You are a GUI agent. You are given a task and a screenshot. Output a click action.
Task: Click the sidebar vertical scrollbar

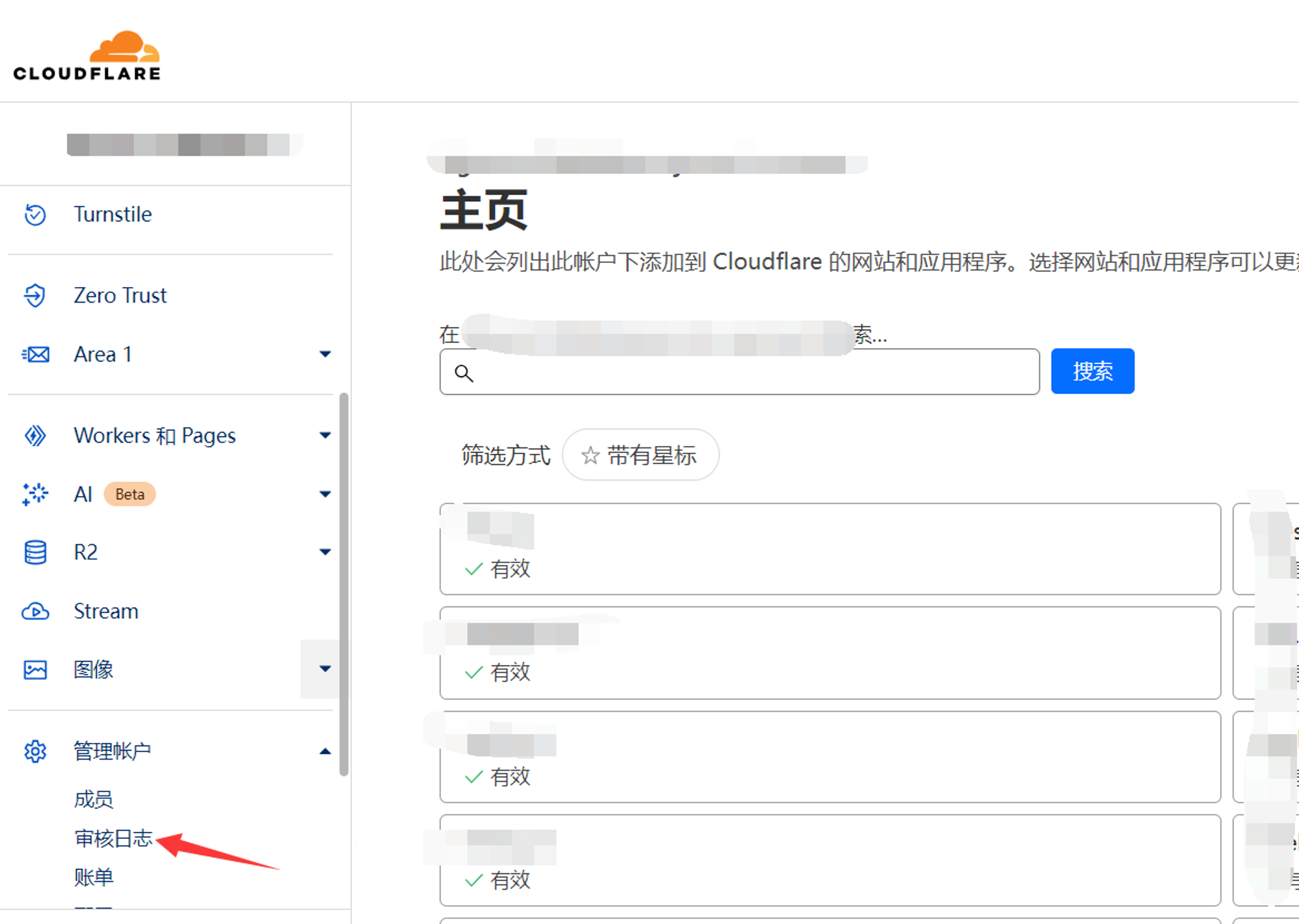pos(344,584)
